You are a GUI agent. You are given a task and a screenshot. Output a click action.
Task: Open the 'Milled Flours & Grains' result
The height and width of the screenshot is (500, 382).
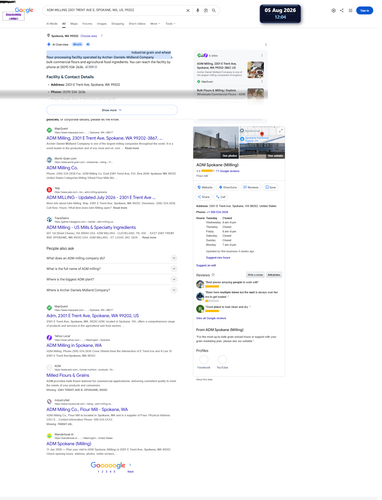68,375
